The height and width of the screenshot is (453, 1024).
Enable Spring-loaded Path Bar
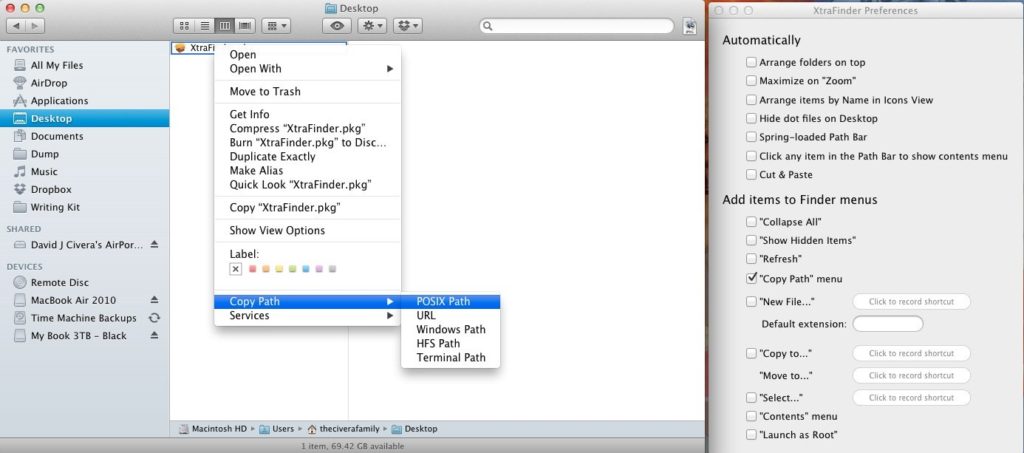click(751, 137)
